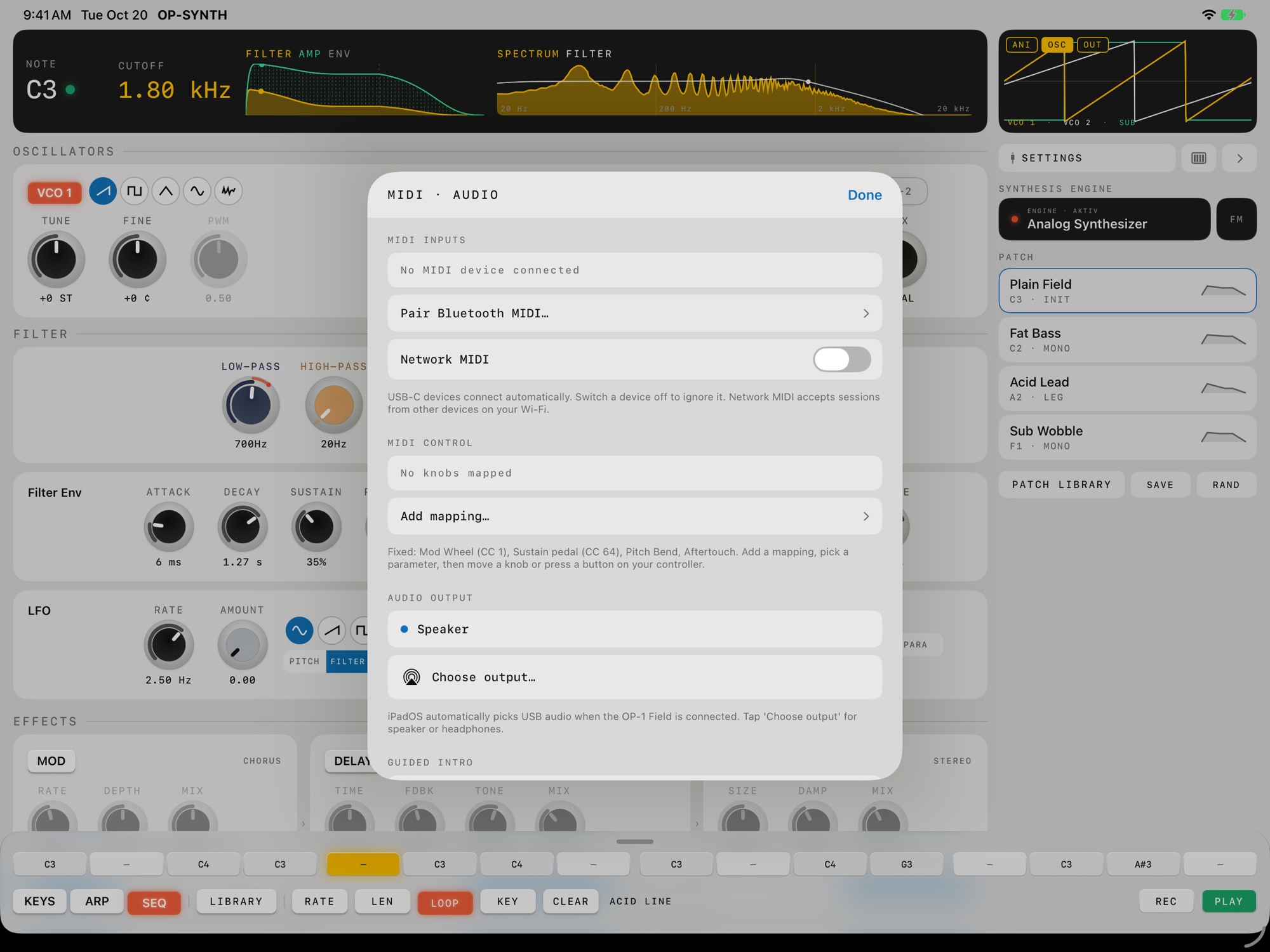Toggle the VCO 1 enable button
Image resolution: width=1270 pixels, height=952 pixels.
click(55, 192)
